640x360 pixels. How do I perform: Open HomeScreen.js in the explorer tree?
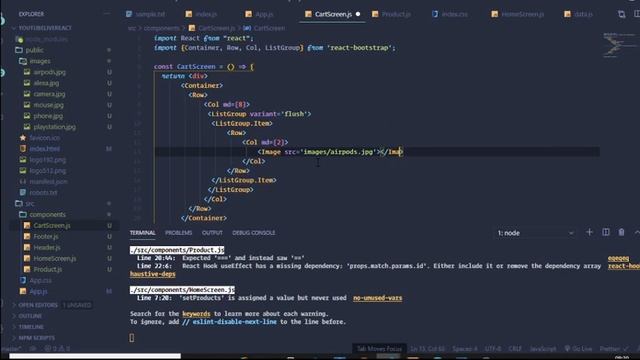pyautogui.click(x=55, y=258)
